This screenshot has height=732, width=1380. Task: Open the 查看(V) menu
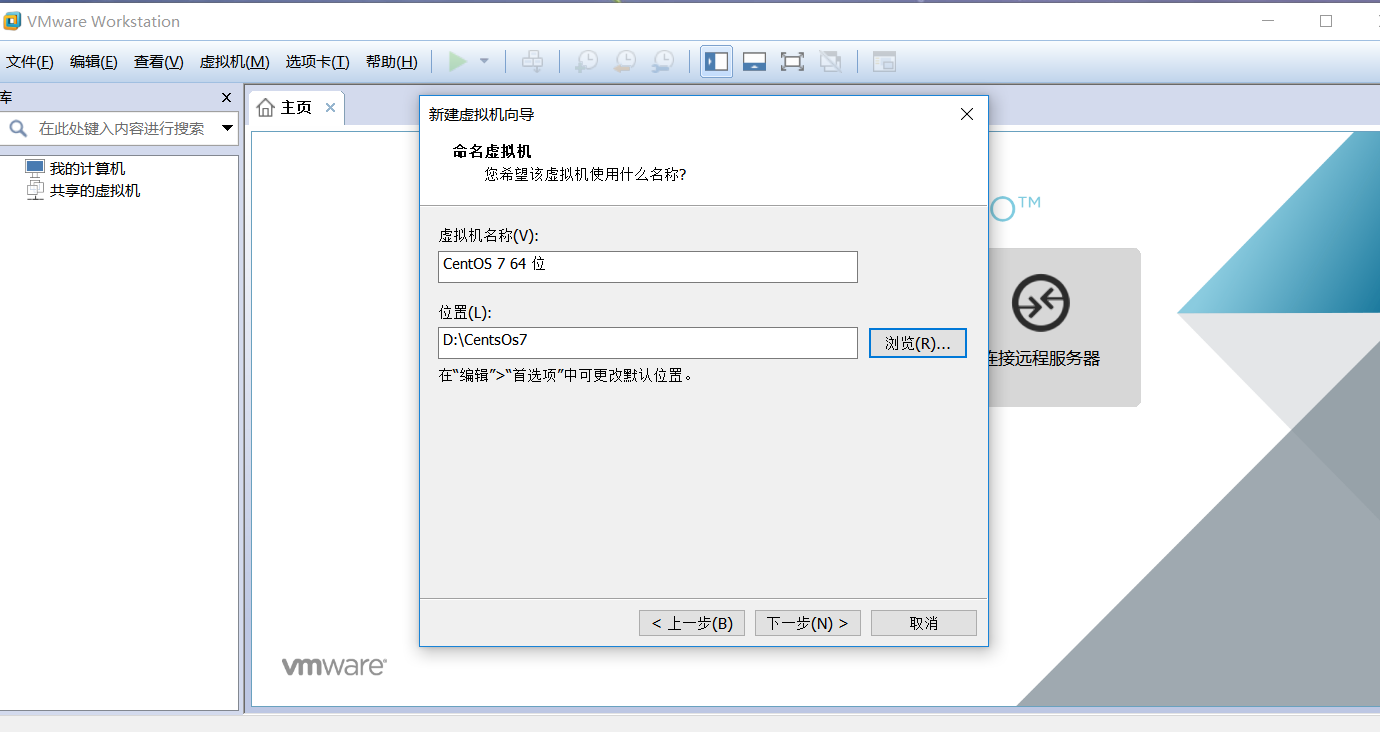pos(159,62)
